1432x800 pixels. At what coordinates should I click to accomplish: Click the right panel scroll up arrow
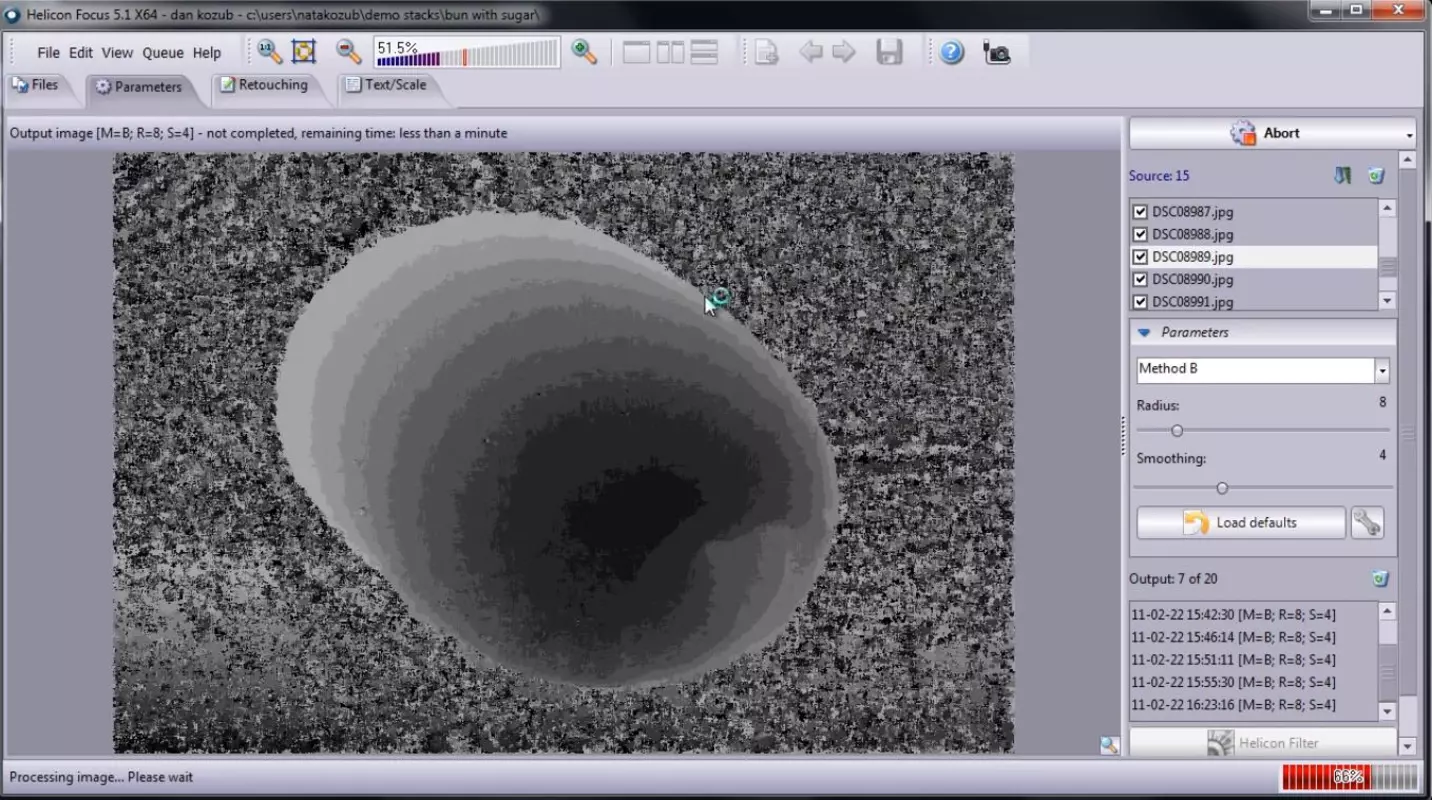coord(1408,160)
